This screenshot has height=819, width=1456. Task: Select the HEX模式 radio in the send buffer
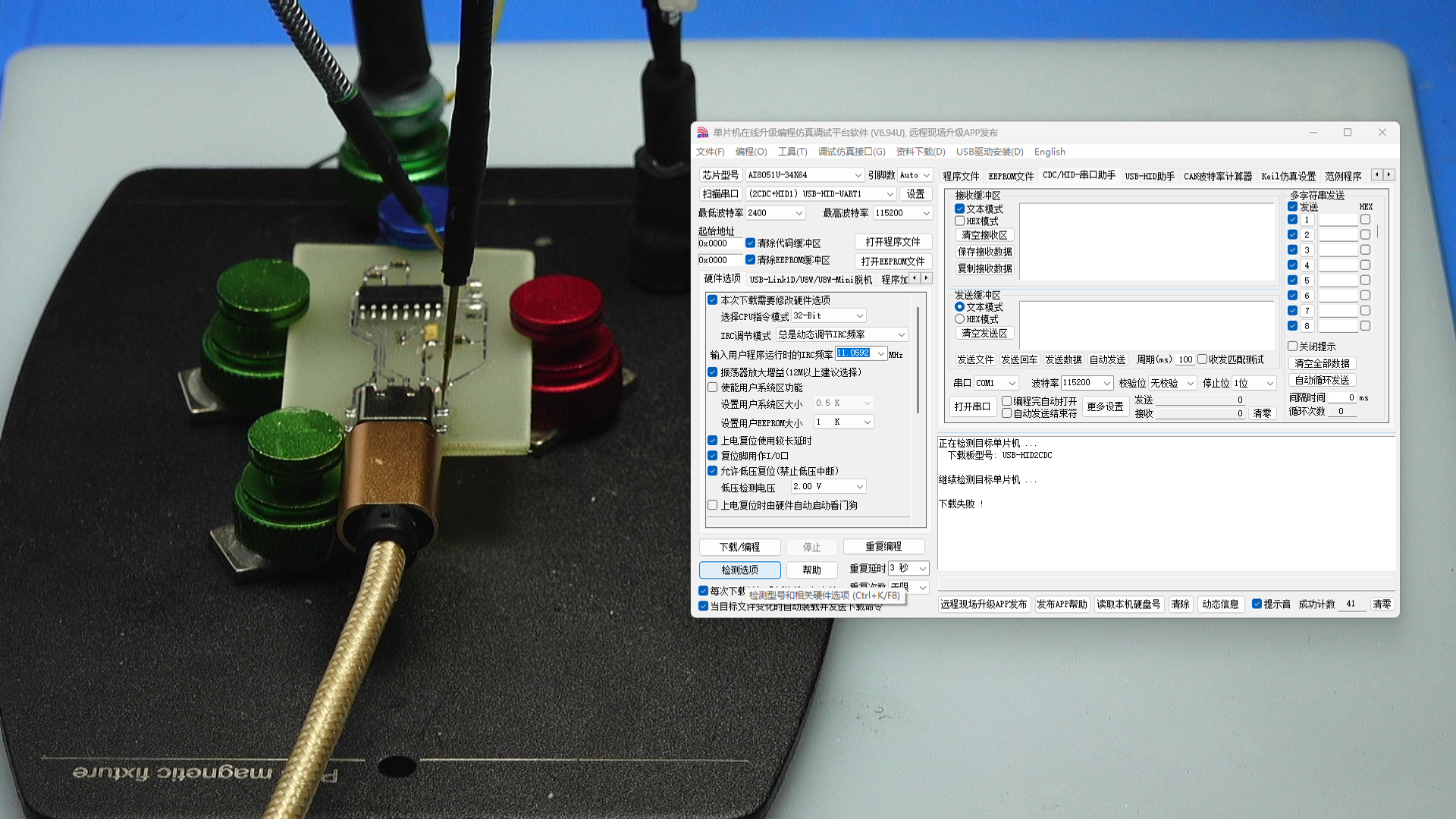[960, 319]
